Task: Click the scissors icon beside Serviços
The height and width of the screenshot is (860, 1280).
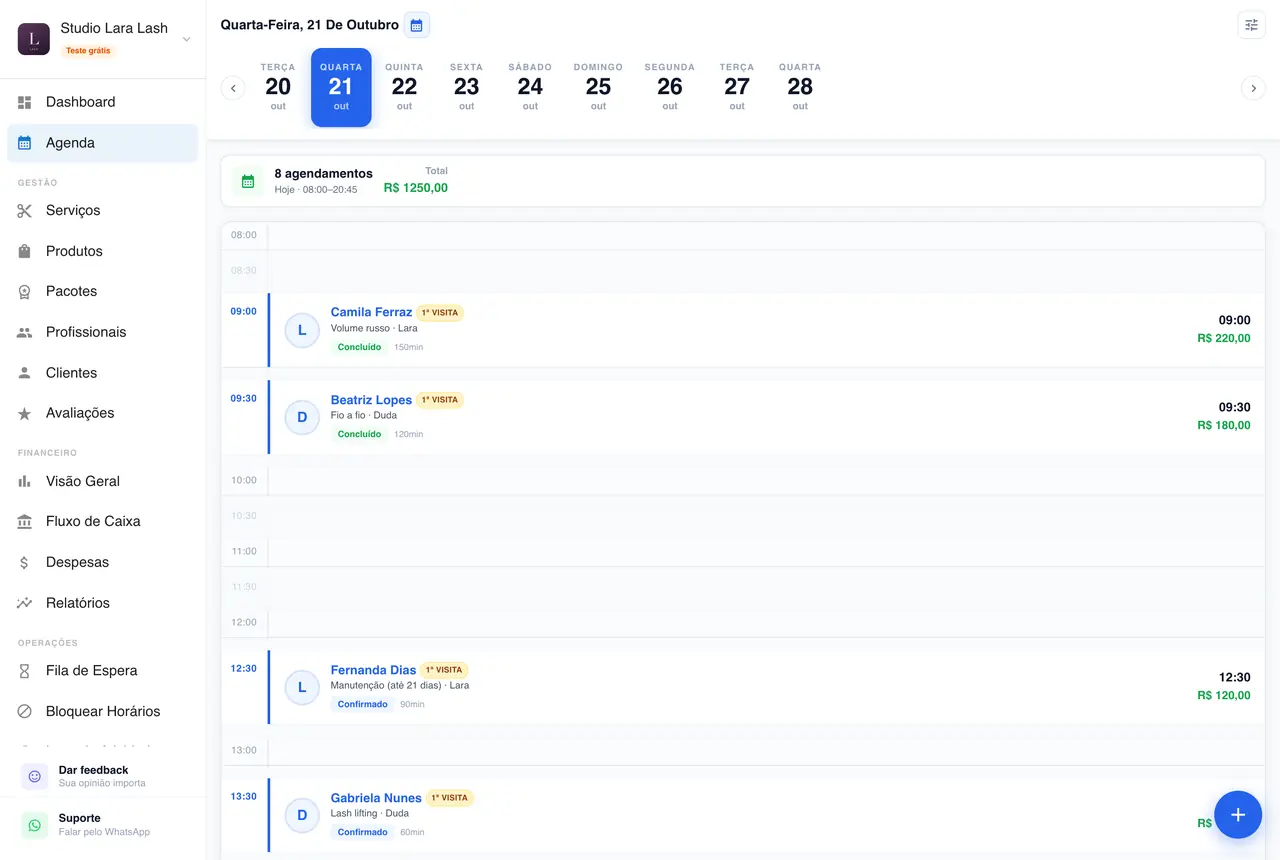Action: tap(25, 211)
